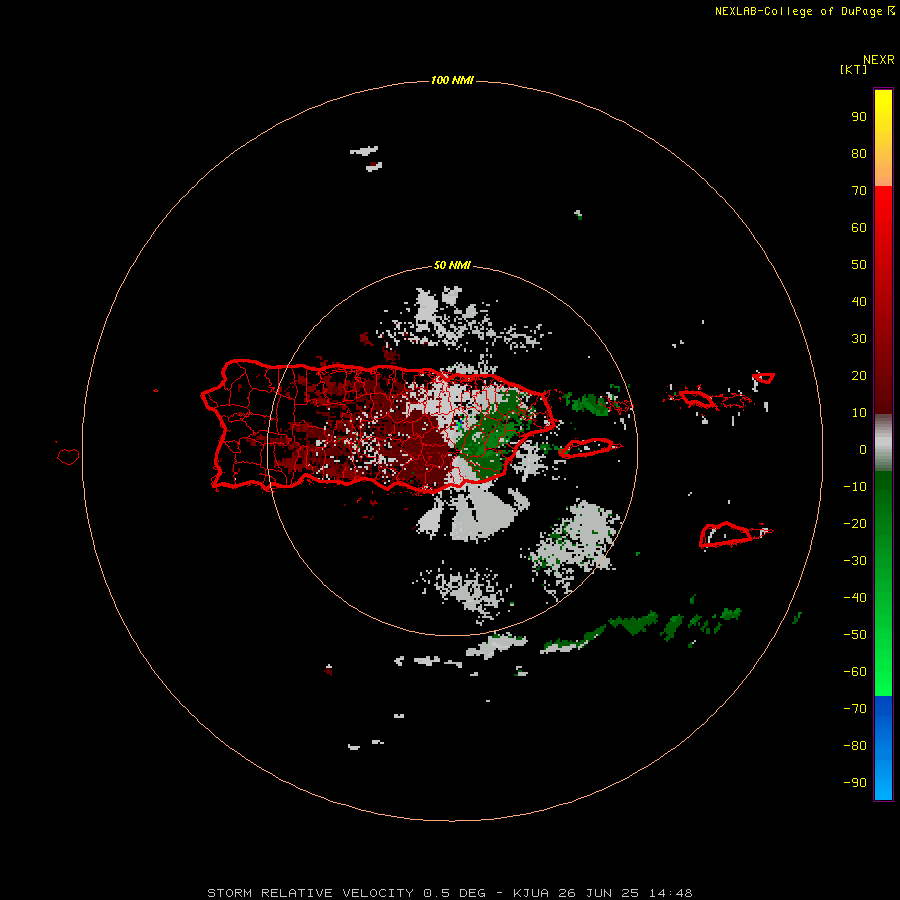This screenshot has height=900, width=900.
Task: Click the 20 value on velocity scale
Action: tap(859, 376)
